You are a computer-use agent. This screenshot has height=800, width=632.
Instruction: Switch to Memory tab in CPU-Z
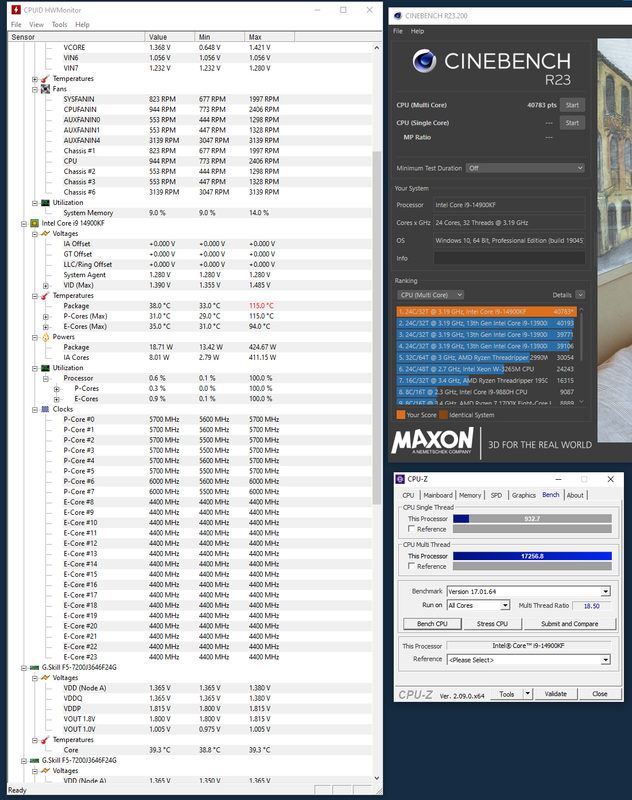click(470, 495)
